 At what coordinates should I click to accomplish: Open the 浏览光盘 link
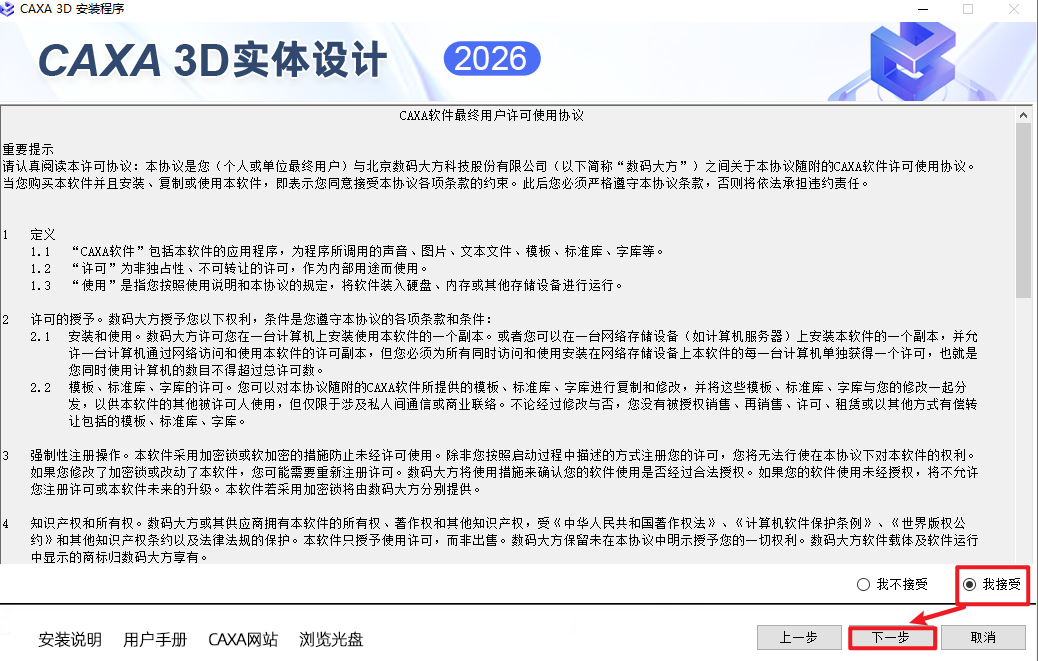[x=331, y=640]
